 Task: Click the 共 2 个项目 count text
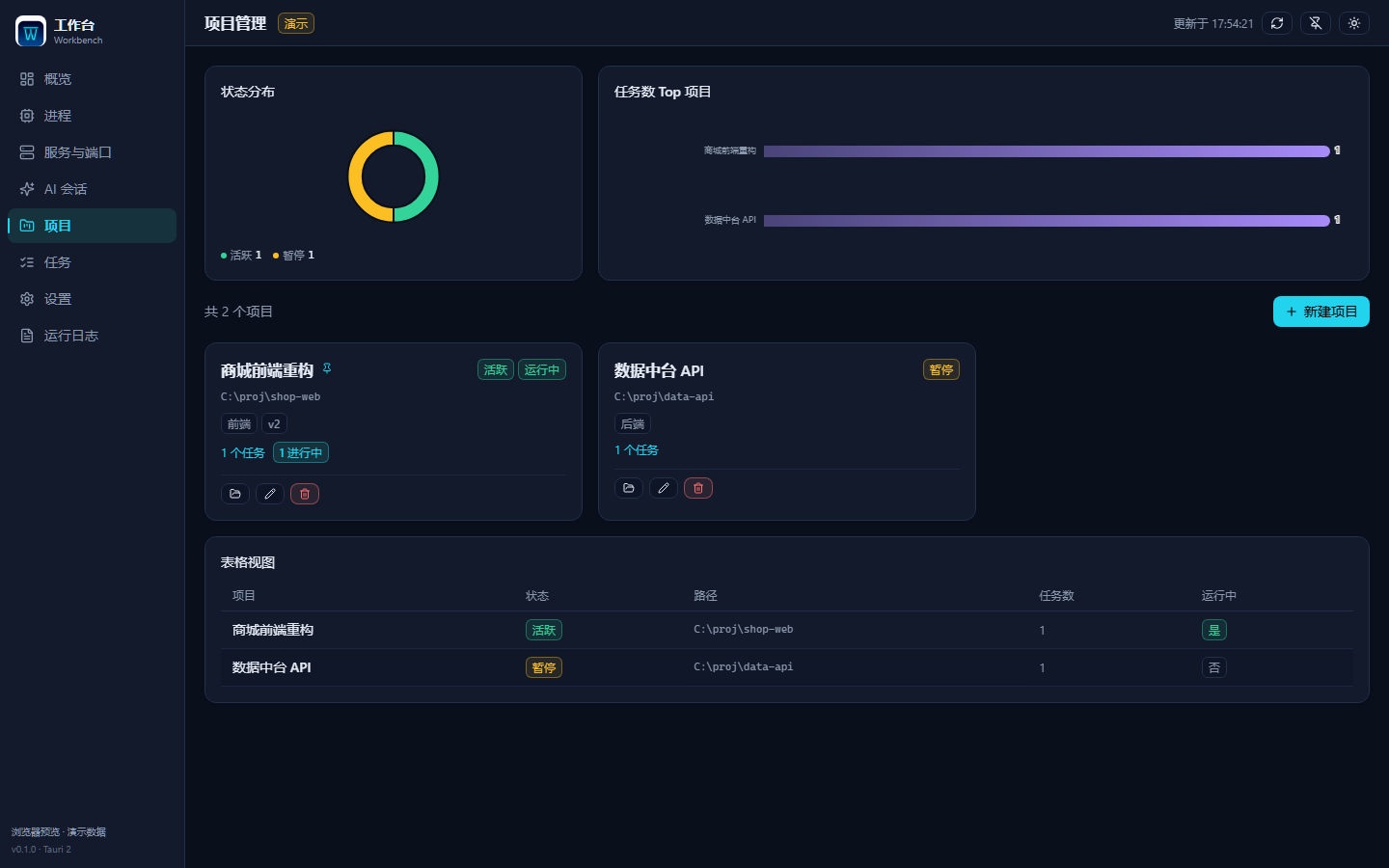pyautogui.click(x=238, y=312)
